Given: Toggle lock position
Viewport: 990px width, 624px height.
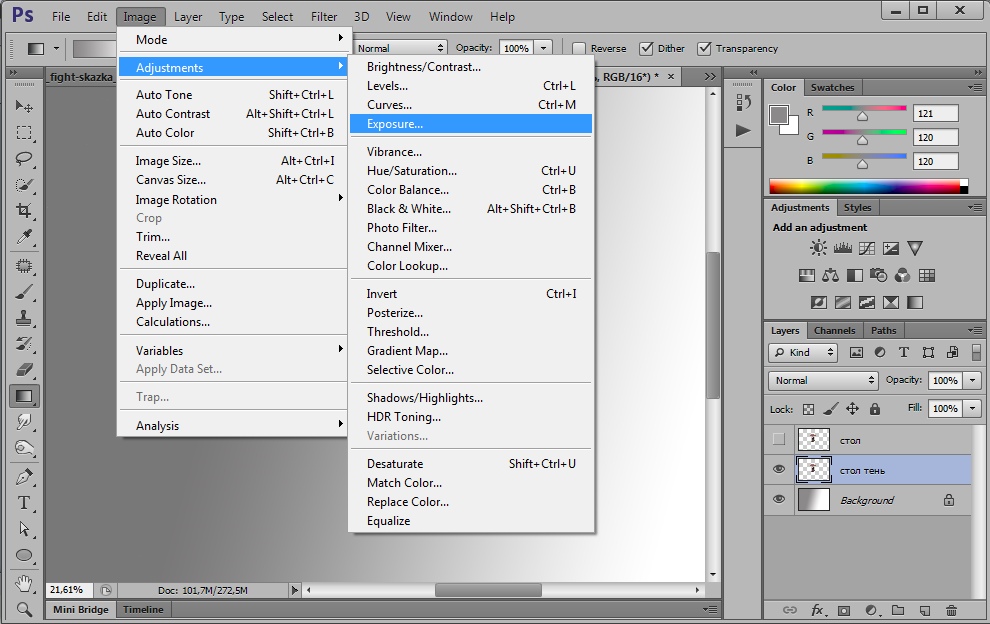Looking at the screenshot, I should pyautogui.click(x=852, y=409).
